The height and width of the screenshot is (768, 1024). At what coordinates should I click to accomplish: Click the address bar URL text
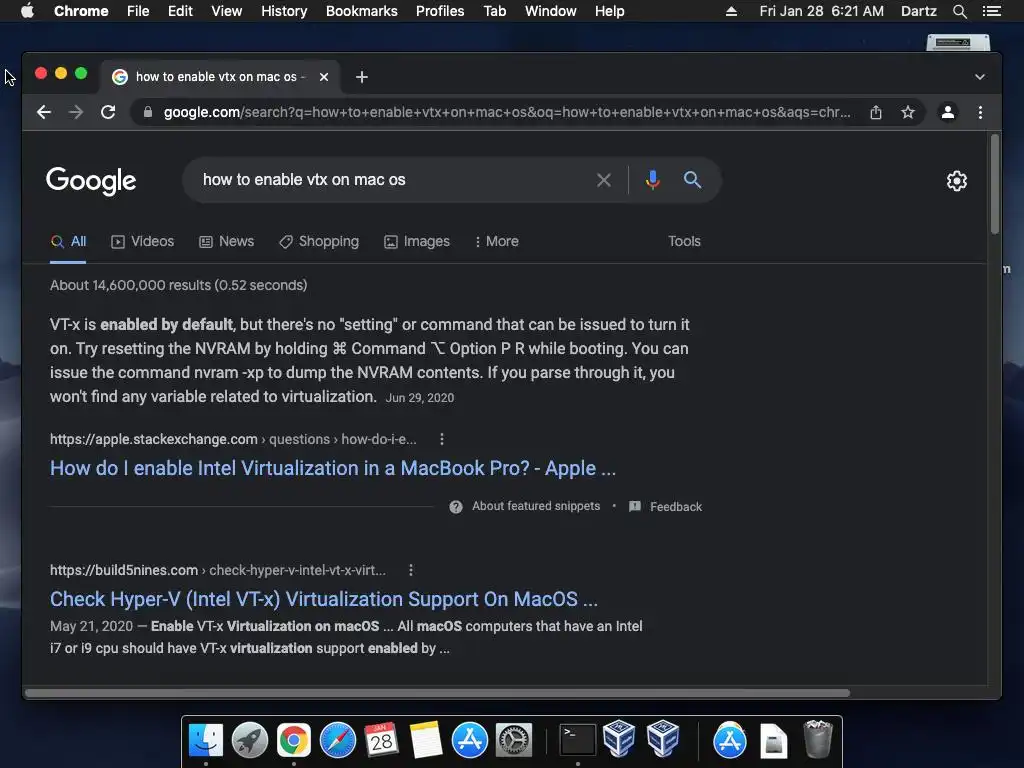[507, 112]
